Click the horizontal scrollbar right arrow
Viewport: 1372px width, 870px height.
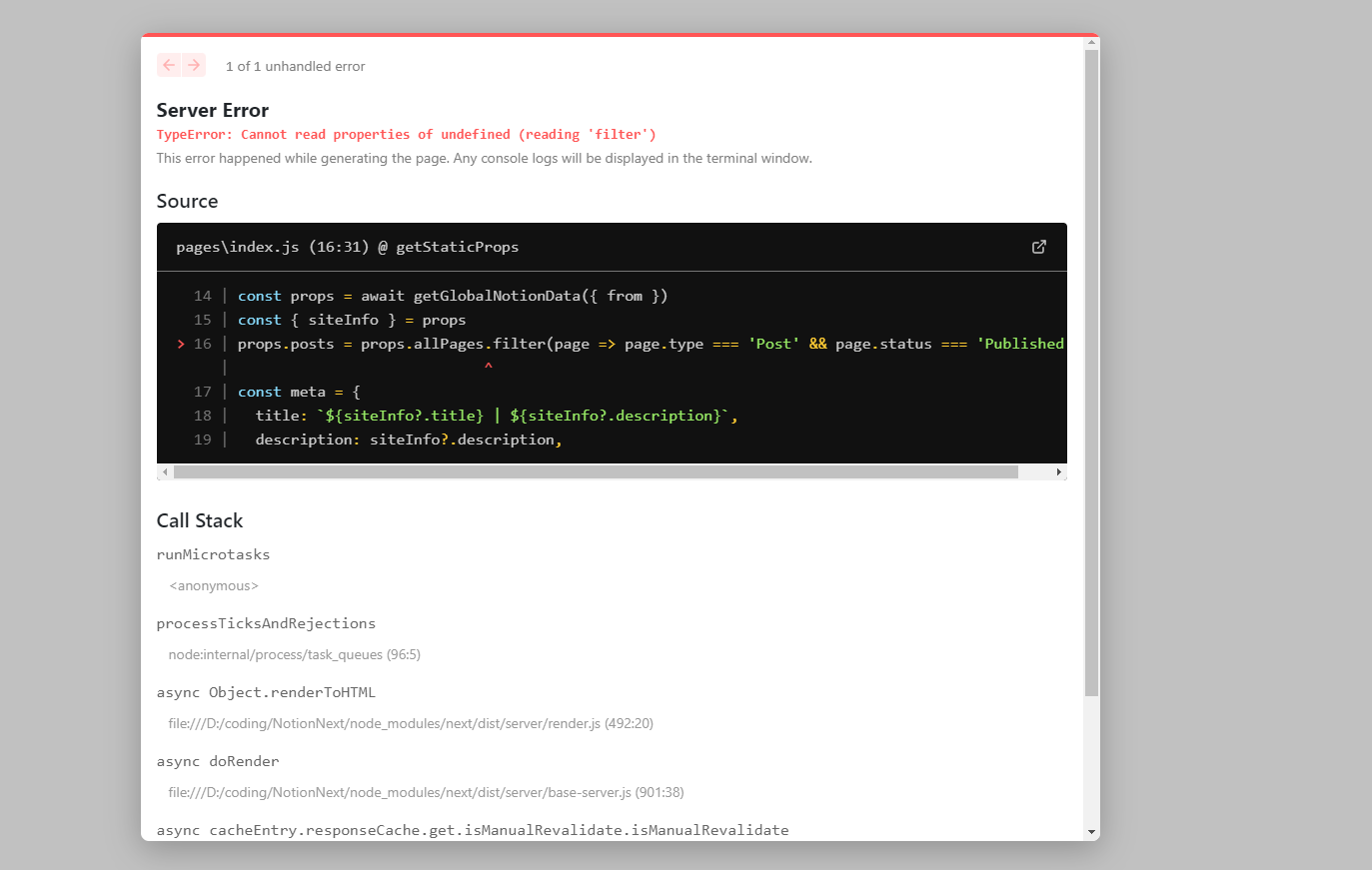1059,471
